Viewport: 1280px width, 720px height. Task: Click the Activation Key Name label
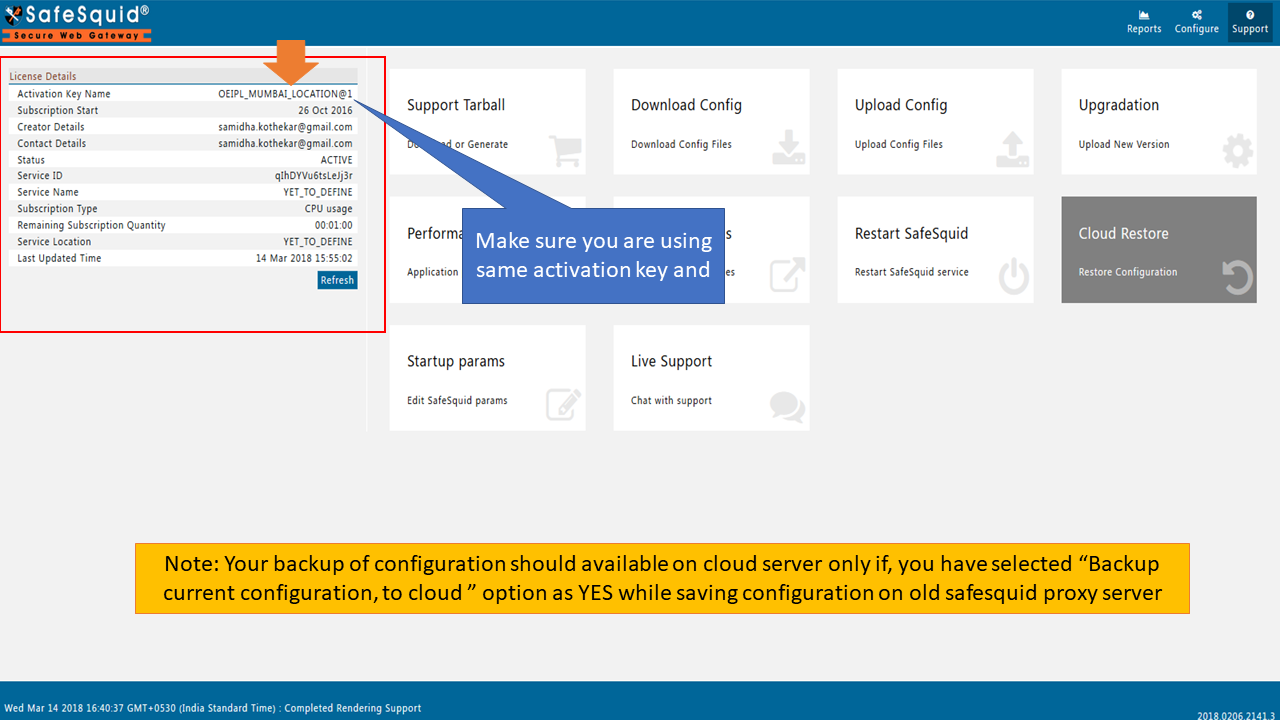64,94
